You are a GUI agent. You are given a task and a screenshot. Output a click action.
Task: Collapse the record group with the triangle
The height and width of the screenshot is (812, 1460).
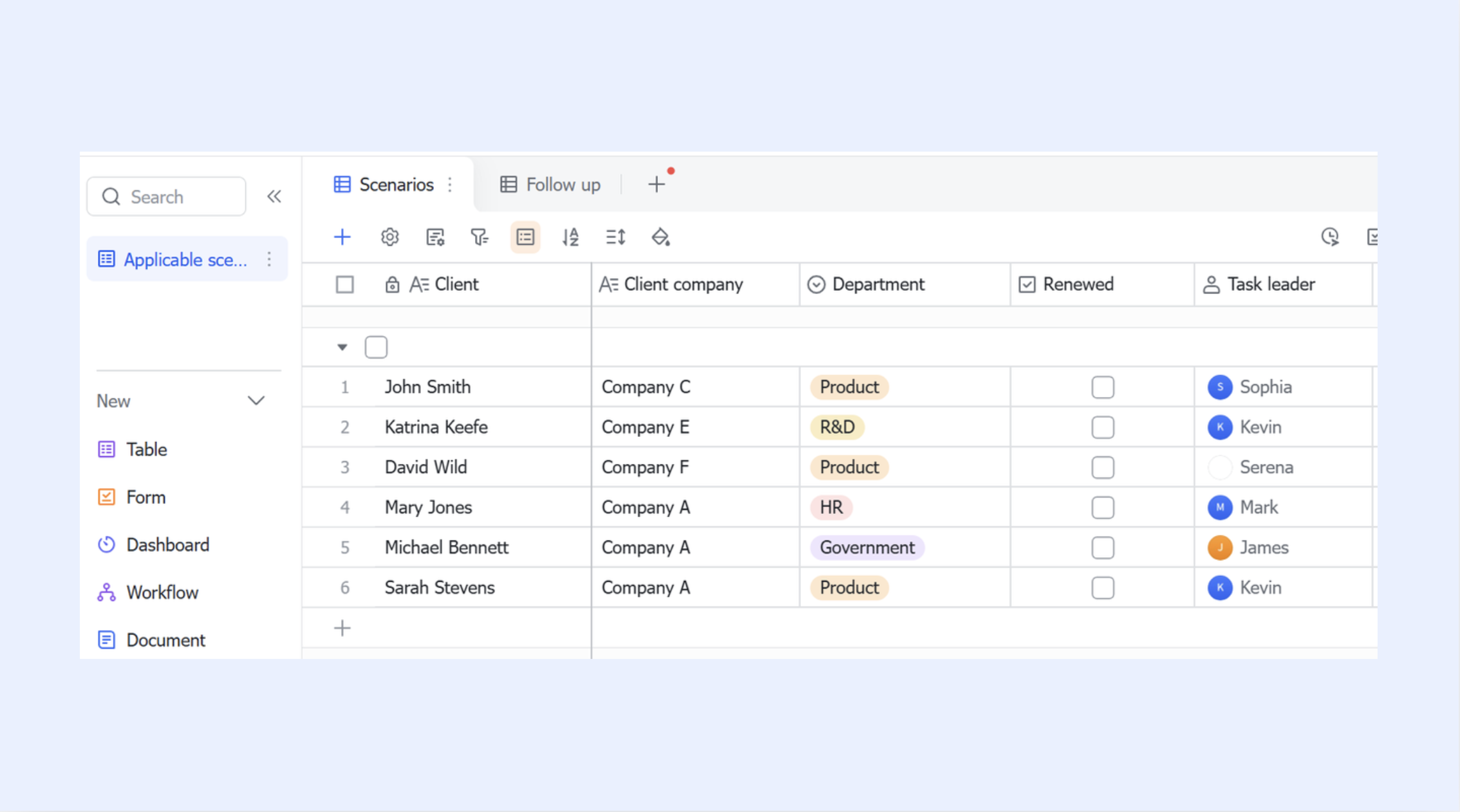pos(342,347)
